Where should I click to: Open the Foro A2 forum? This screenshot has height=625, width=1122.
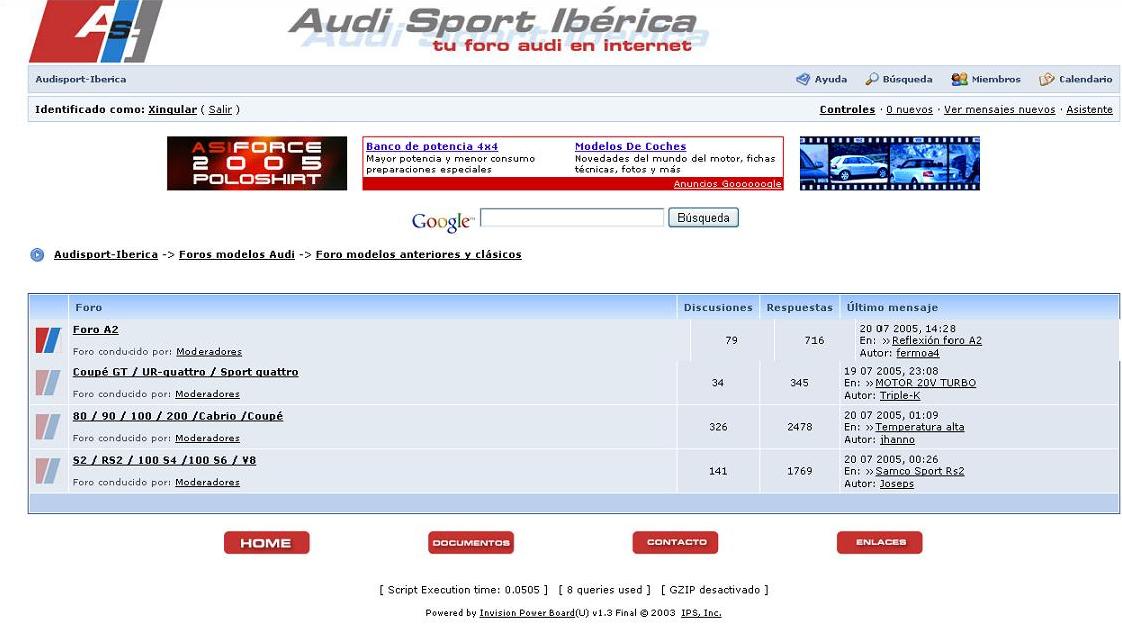point(96,330)
